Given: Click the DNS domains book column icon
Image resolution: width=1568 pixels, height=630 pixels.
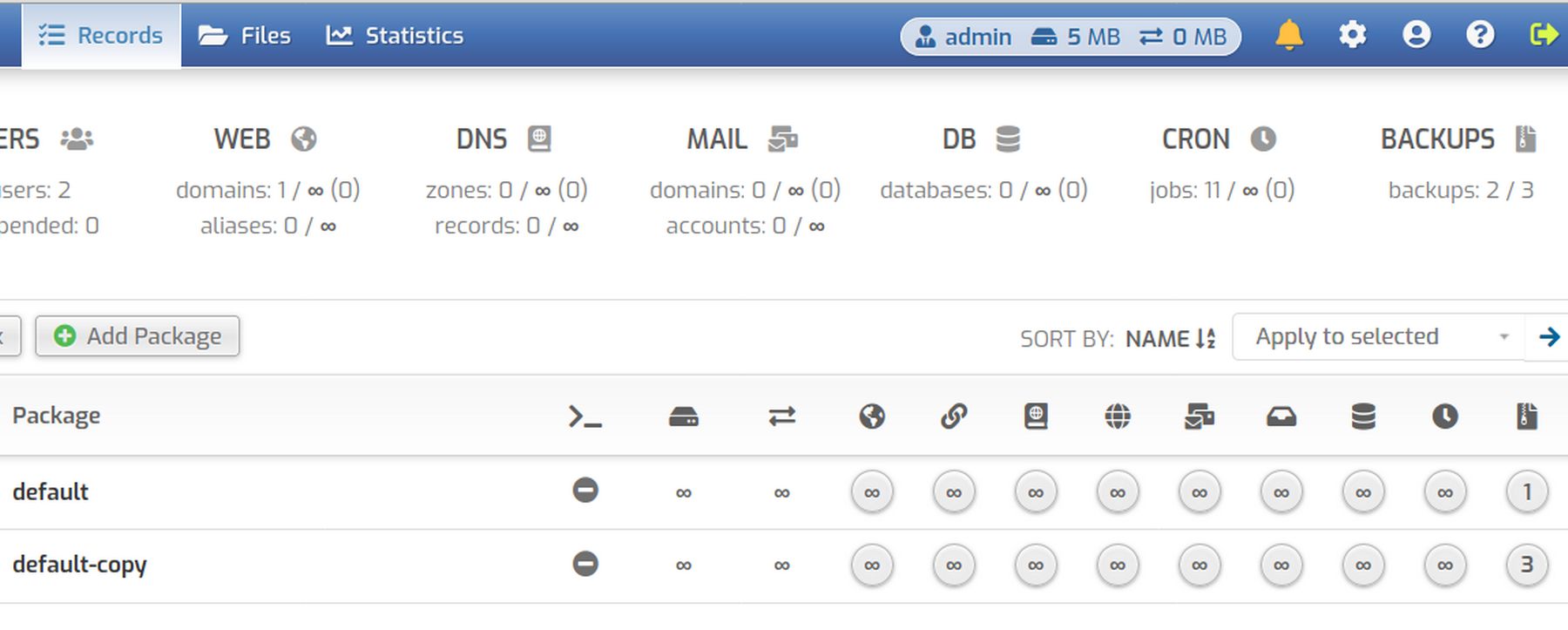Looking at the screenshot, I should pyautogui.click(x=1036, y=417).
